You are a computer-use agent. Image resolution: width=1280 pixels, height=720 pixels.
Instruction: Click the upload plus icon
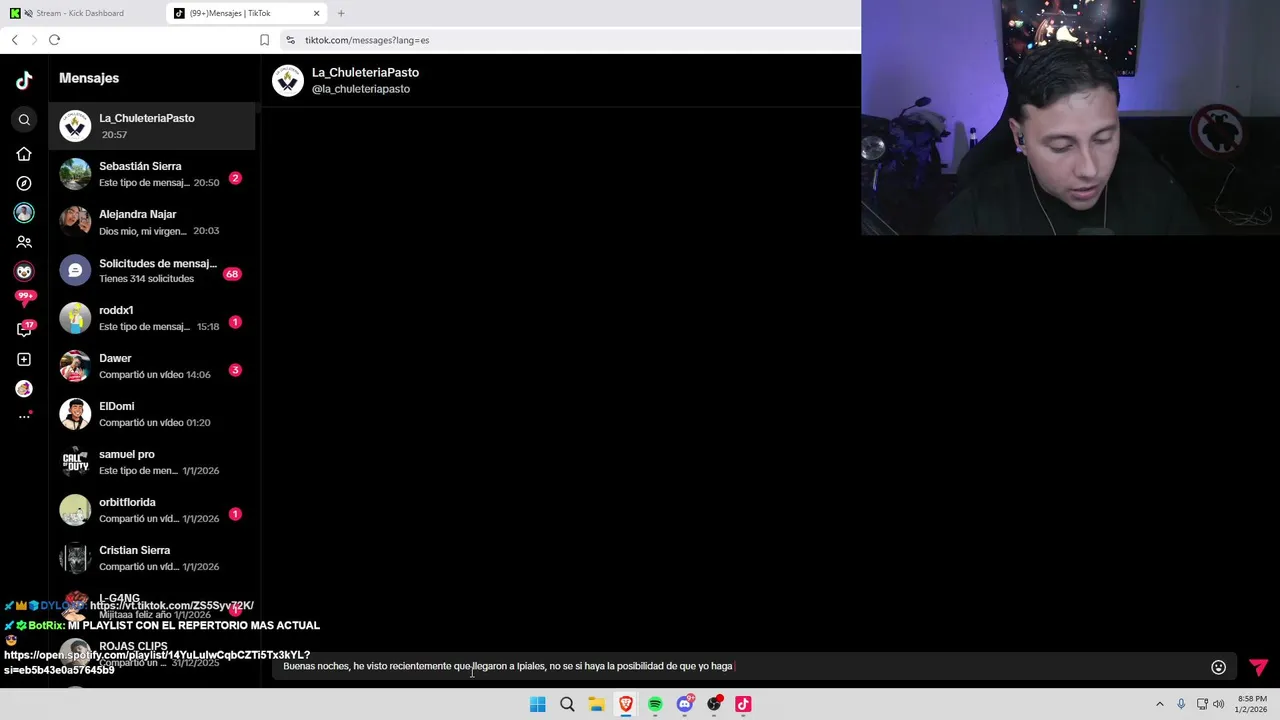24,359
